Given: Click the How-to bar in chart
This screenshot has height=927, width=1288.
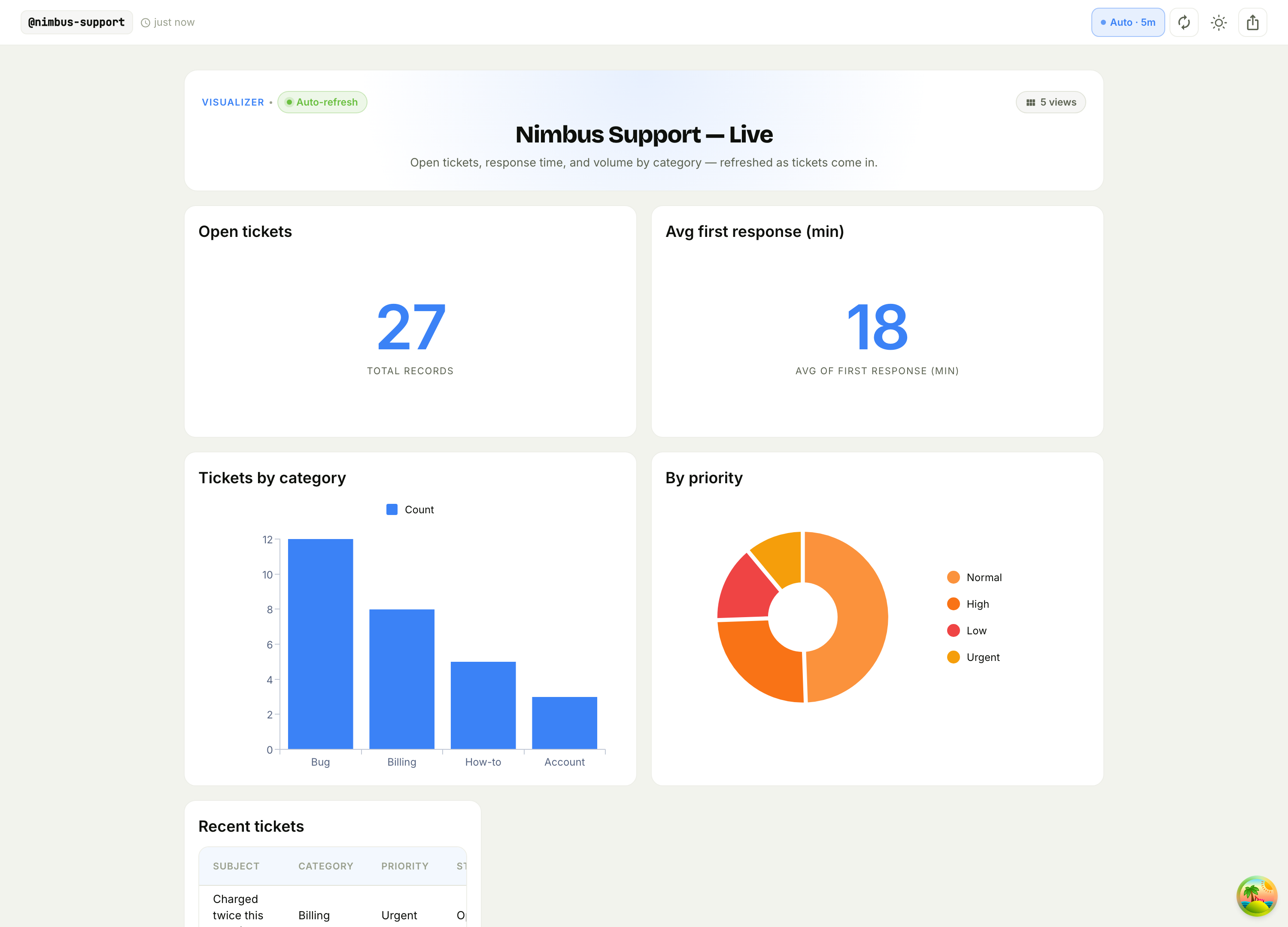Looking at the screenshot, I should click(x=483, y=705).
